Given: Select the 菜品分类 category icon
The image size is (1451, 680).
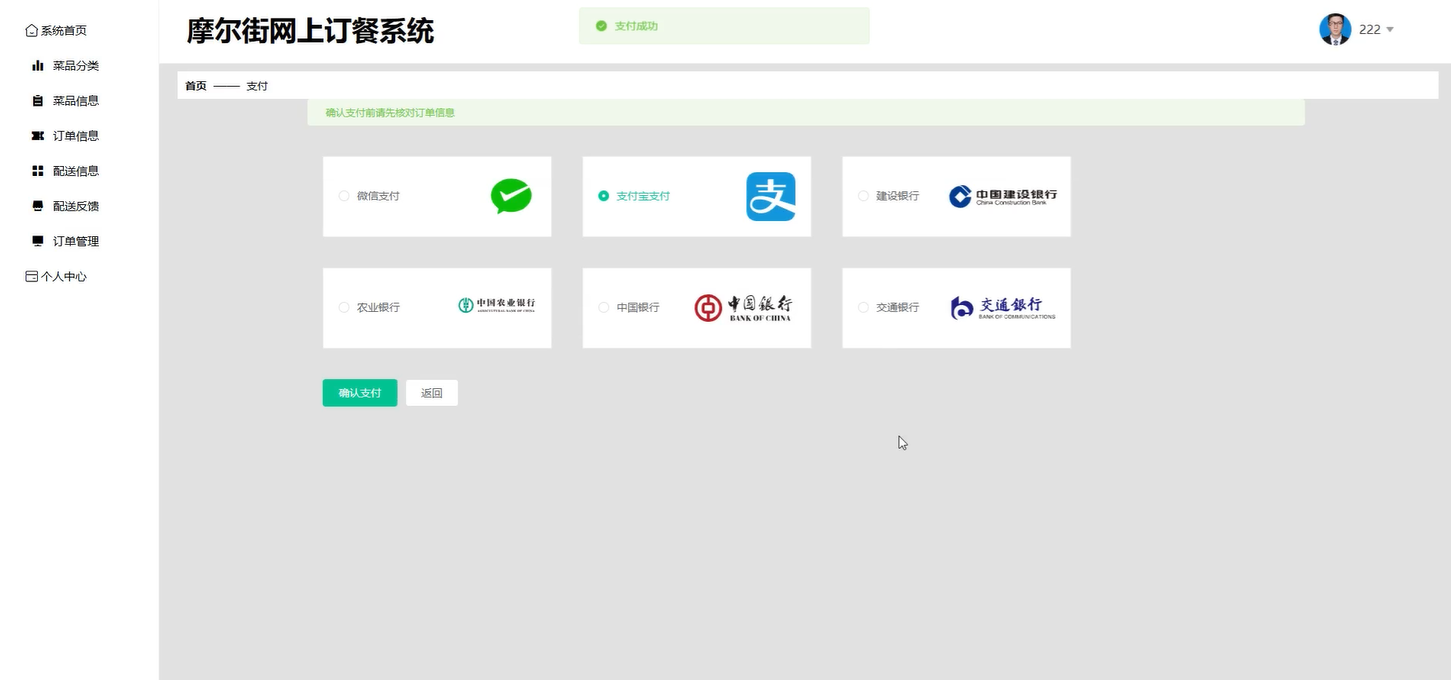Looking at the screenshot, I should pos(36,65).
